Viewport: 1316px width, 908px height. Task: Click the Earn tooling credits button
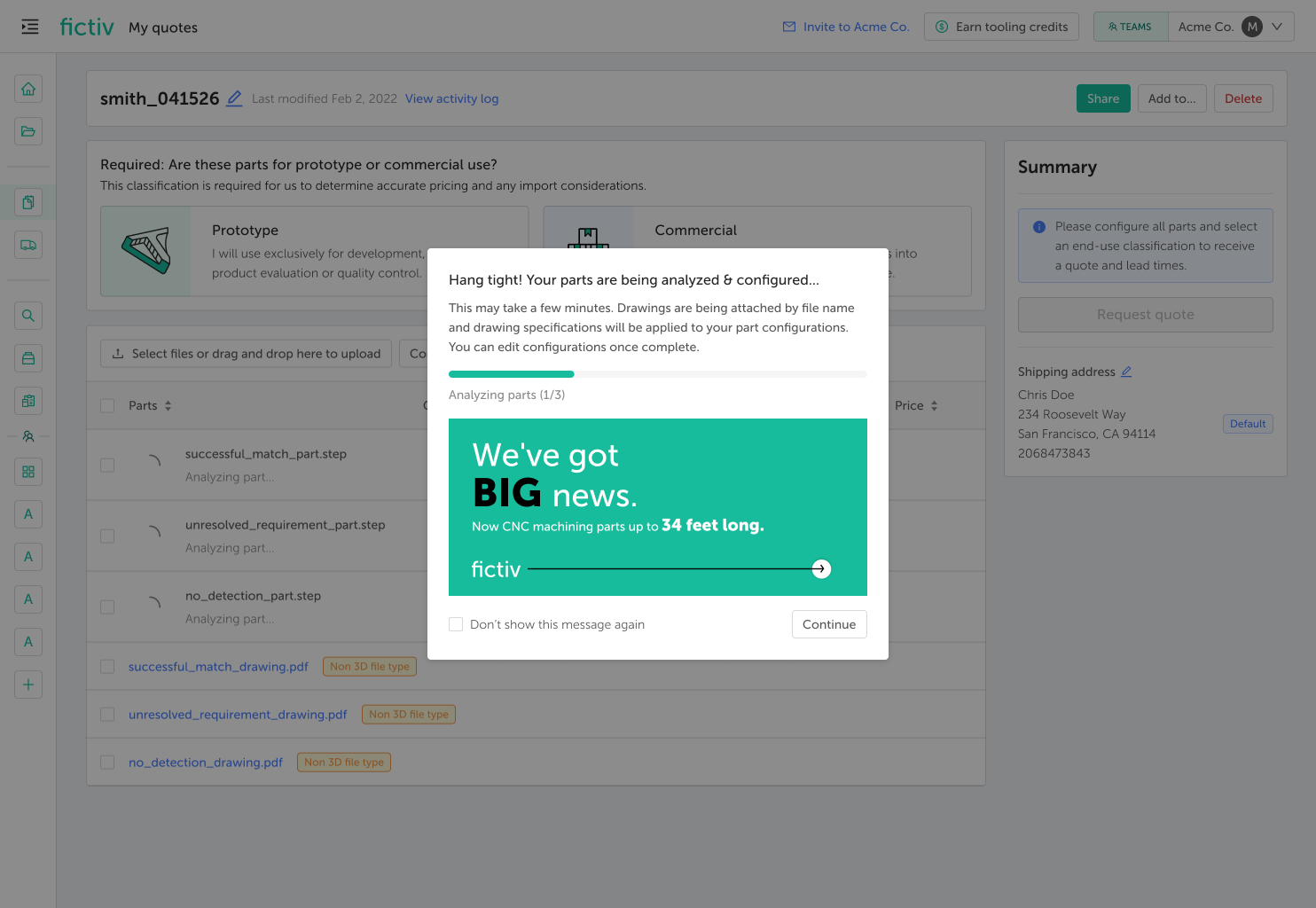pos(1001,27)
